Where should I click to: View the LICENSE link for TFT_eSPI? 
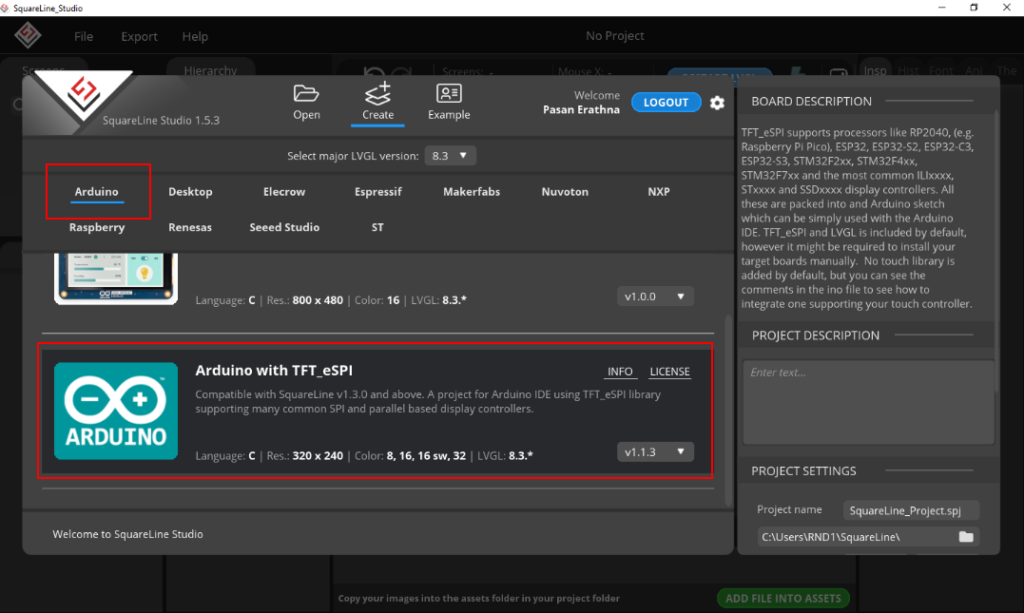coord(669,372)
